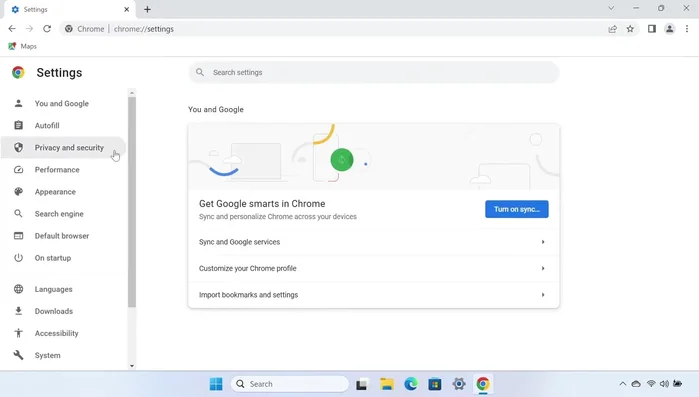Open File Explorer from the taskbar
The width and height of the screenshot is (699, 397).
[x=387, y=384]
